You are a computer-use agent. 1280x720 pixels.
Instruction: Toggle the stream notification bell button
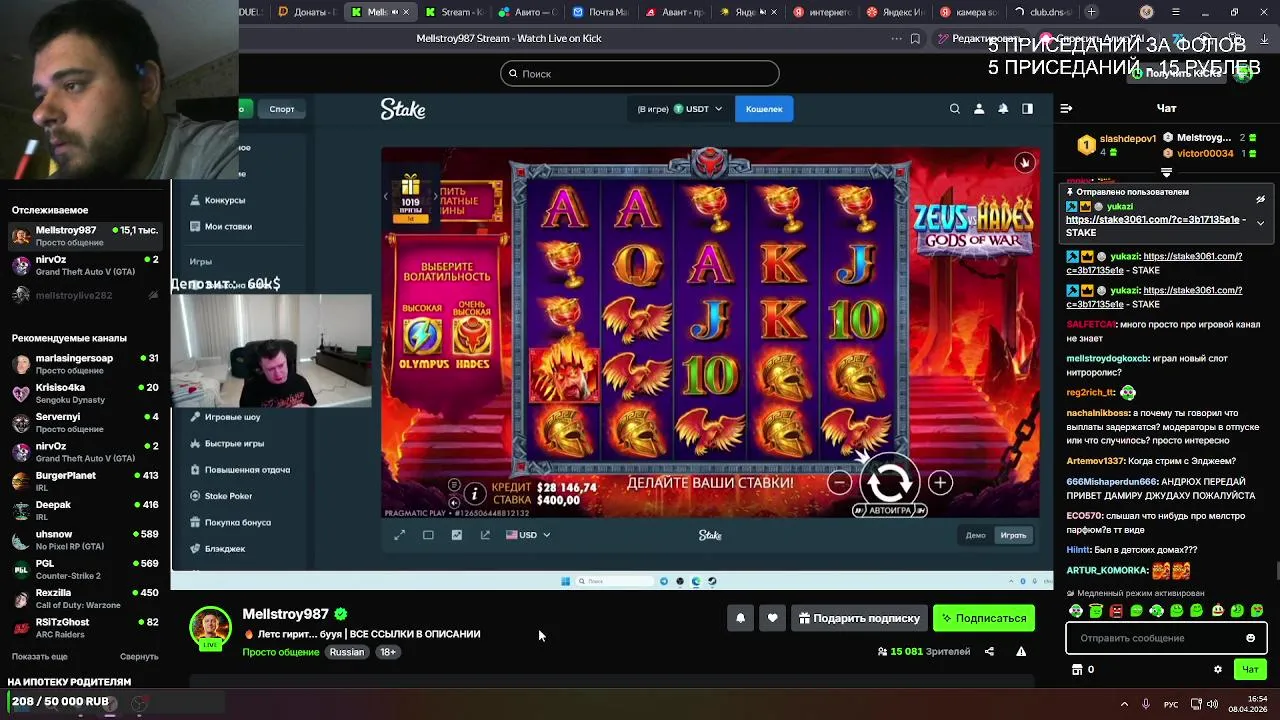pyautogui.click(x=740, y=618)
